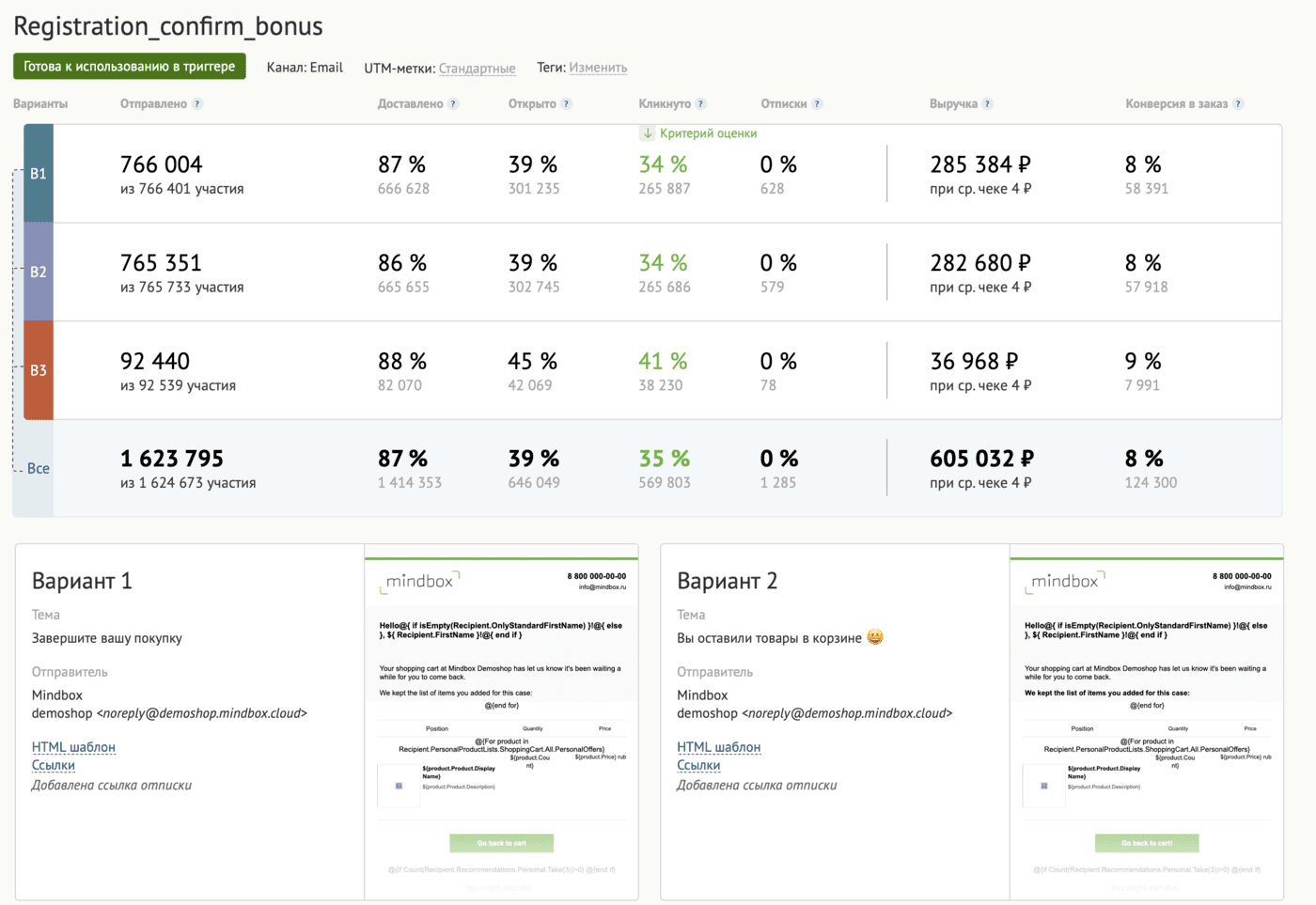Image resolution: width=1316 pixels, height=905 pixels.
Task: Click product image placeholder in Вариант 2 preview
Action: tap(1043, 786)
